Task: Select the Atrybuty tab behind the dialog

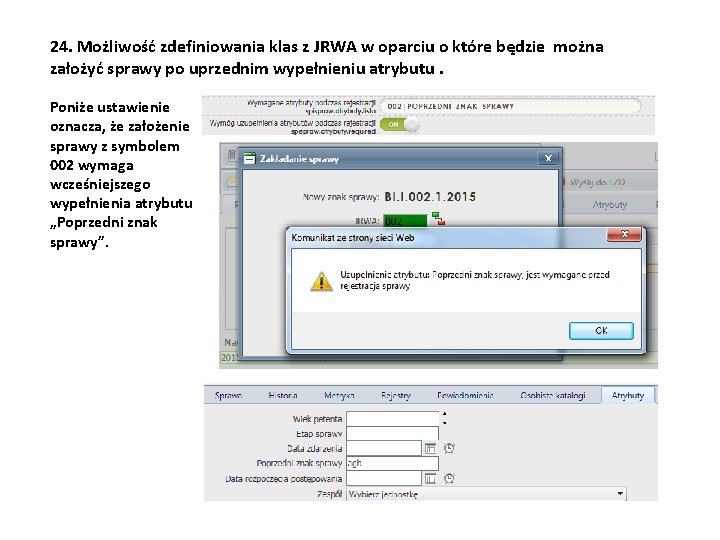Action: pyautogui.click(x=609, y=205)
